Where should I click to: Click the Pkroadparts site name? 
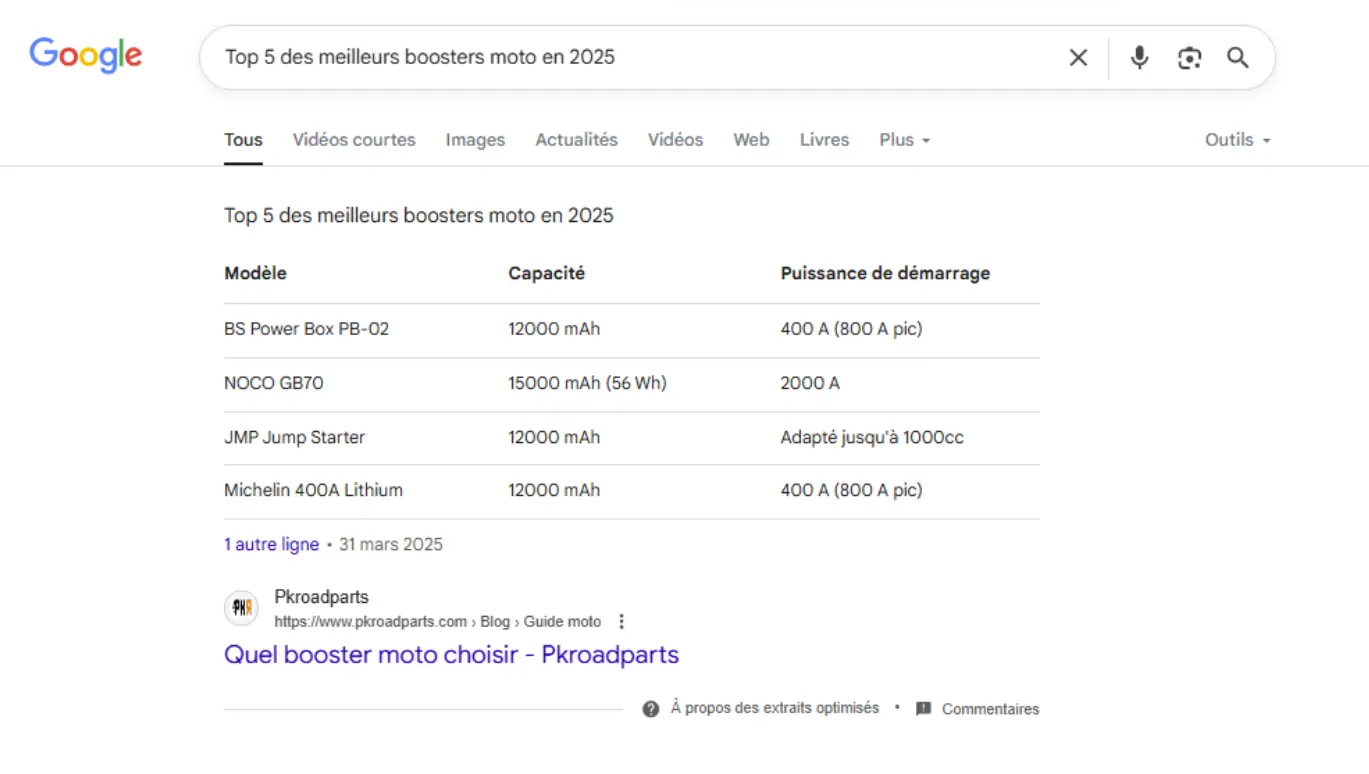point(321,597)
